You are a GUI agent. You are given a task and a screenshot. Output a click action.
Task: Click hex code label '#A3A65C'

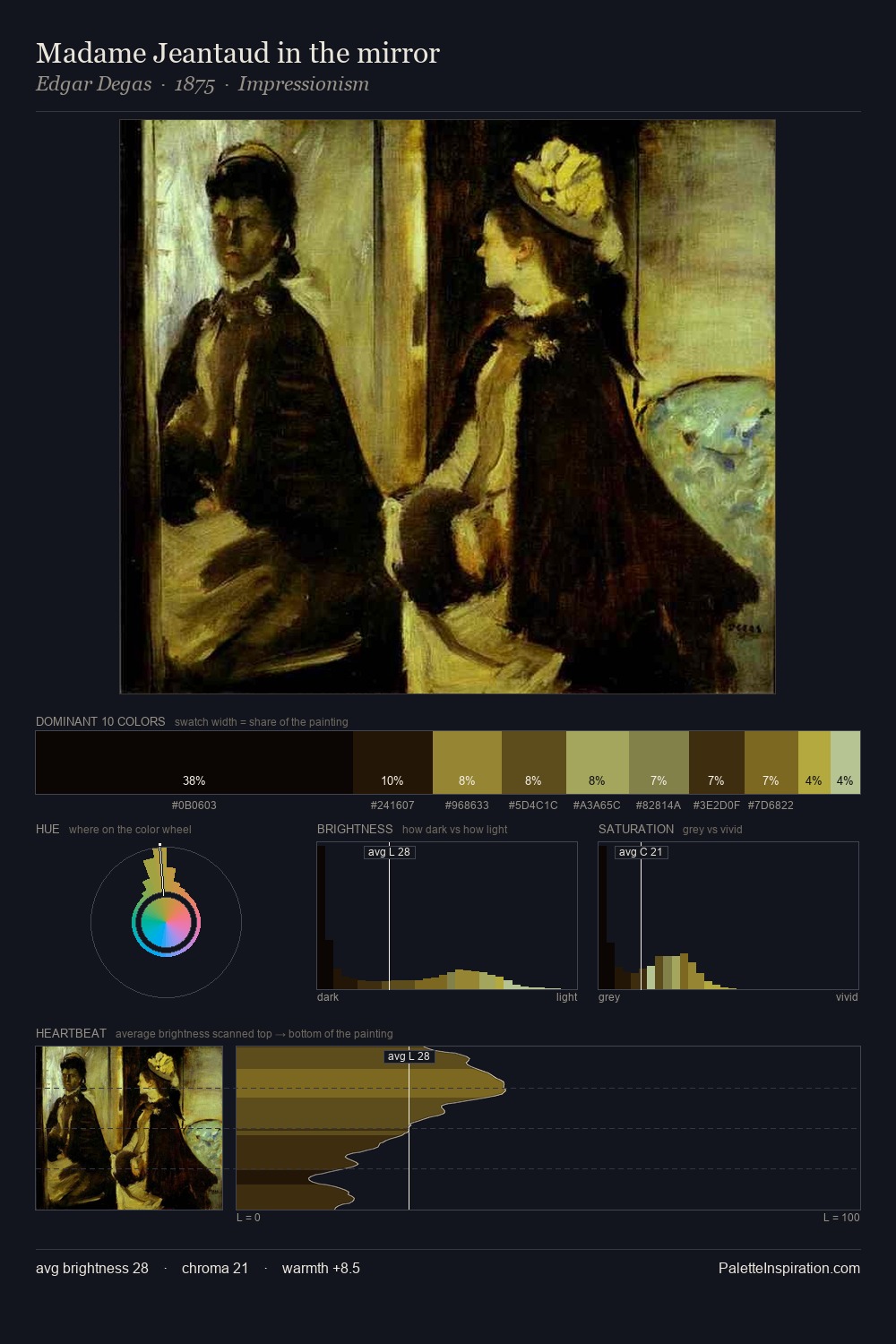pyautogui.click(x=597, y=806)
